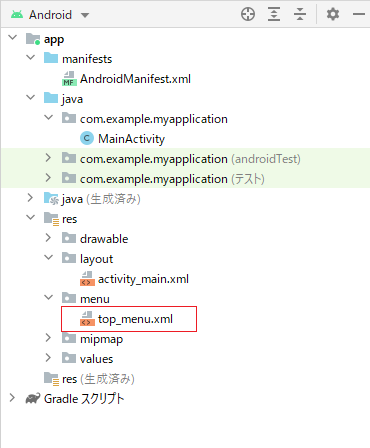Collapse the menu folder
Image resolution: width=370 pixels, height=448 pixels.
pos(49,297)
